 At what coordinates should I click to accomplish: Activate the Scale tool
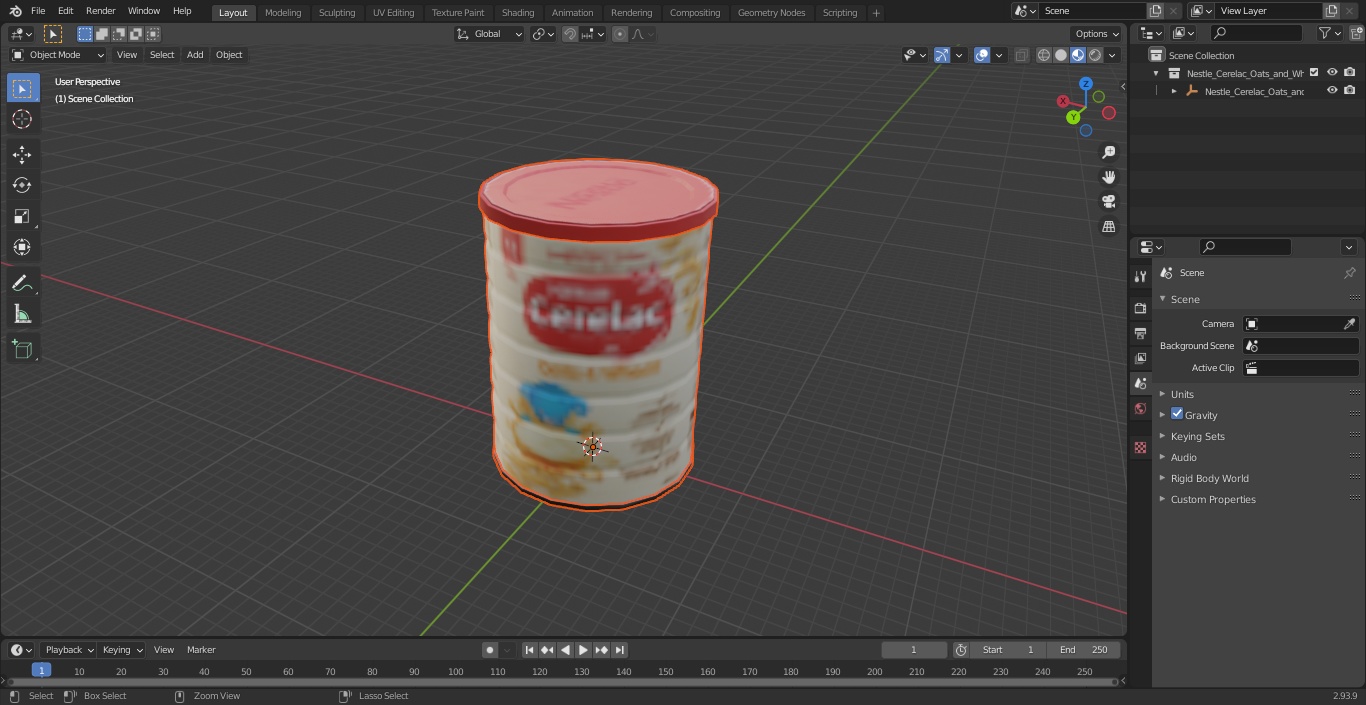pyautogui.click(x=22, y=216)
